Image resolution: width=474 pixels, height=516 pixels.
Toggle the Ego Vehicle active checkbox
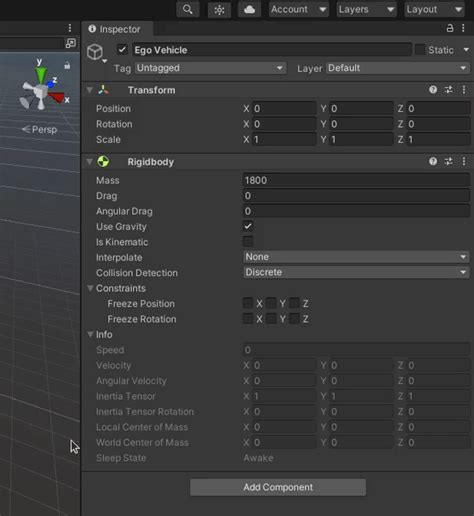(122, 50)
